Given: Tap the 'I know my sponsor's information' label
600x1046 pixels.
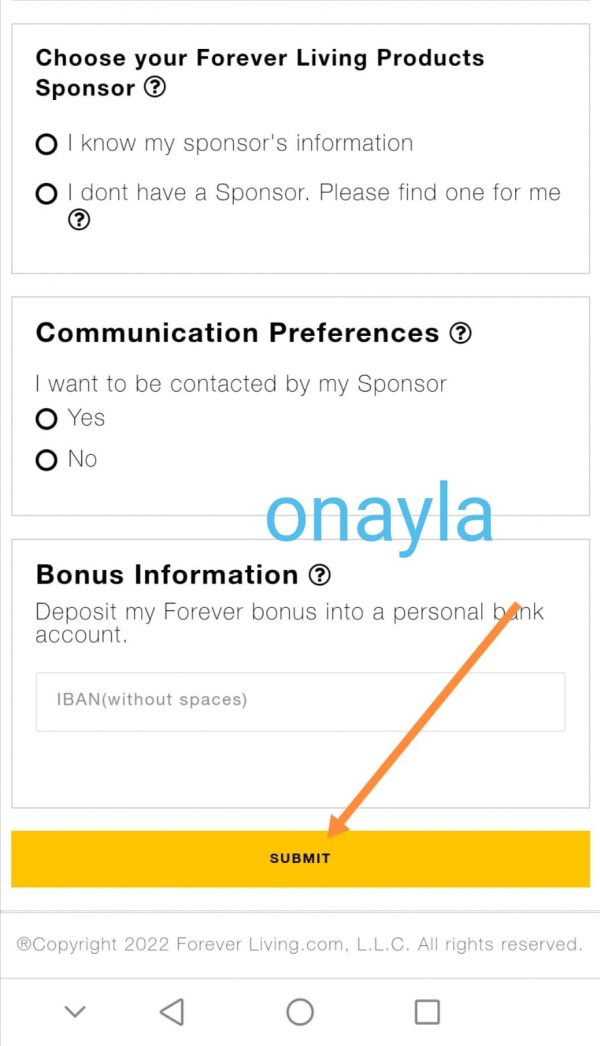Looking at the screenshot, I should coord(240,144).
